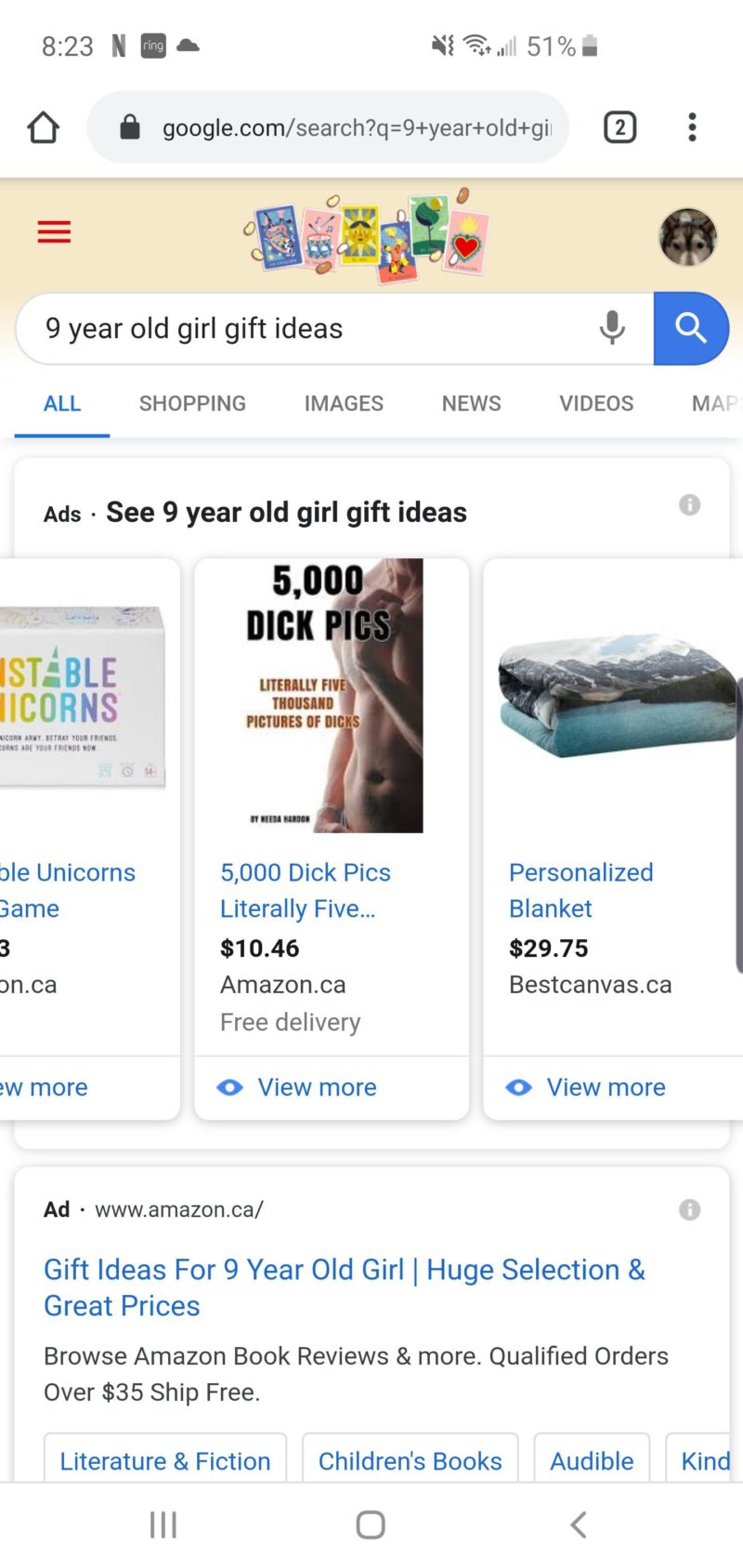Open Gift Ideas For 9 Year Old Girl link
The width and height of the screenshot is (743, 1568).
pos(345,1287)
